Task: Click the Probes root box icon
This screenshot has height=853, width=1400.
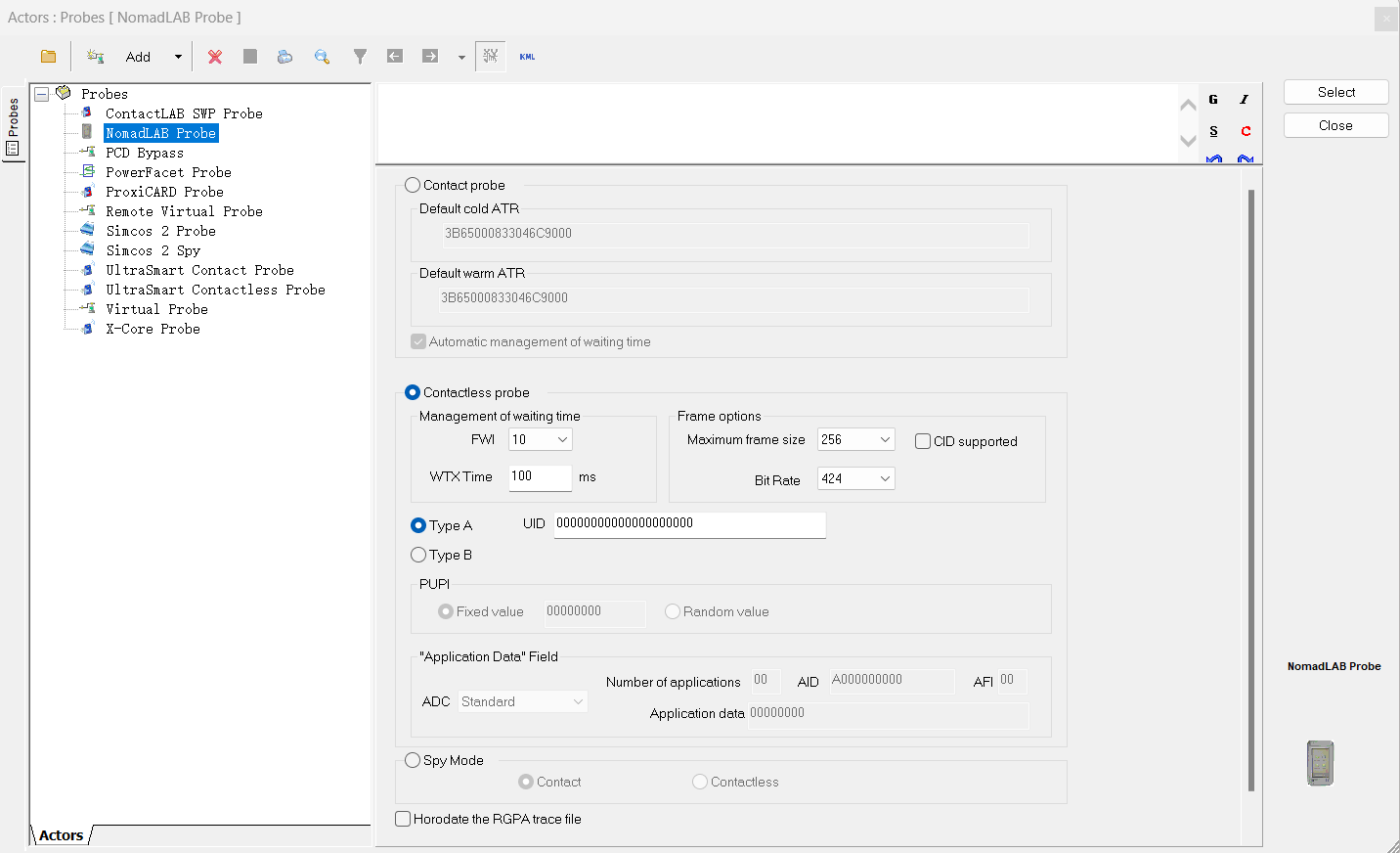Action: [x=64, y=93]
